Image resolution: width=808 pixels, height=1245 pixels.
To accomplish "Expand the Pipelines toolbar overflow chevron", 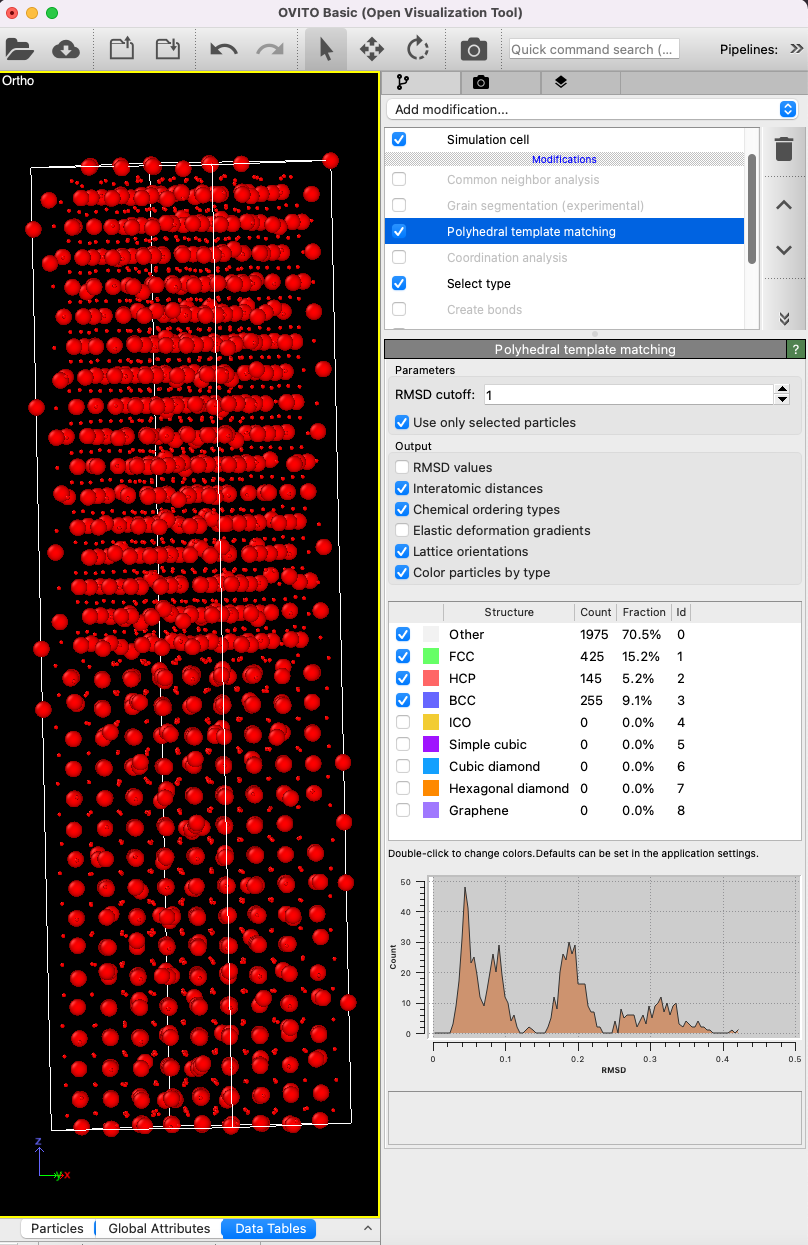I will [796, 48].
